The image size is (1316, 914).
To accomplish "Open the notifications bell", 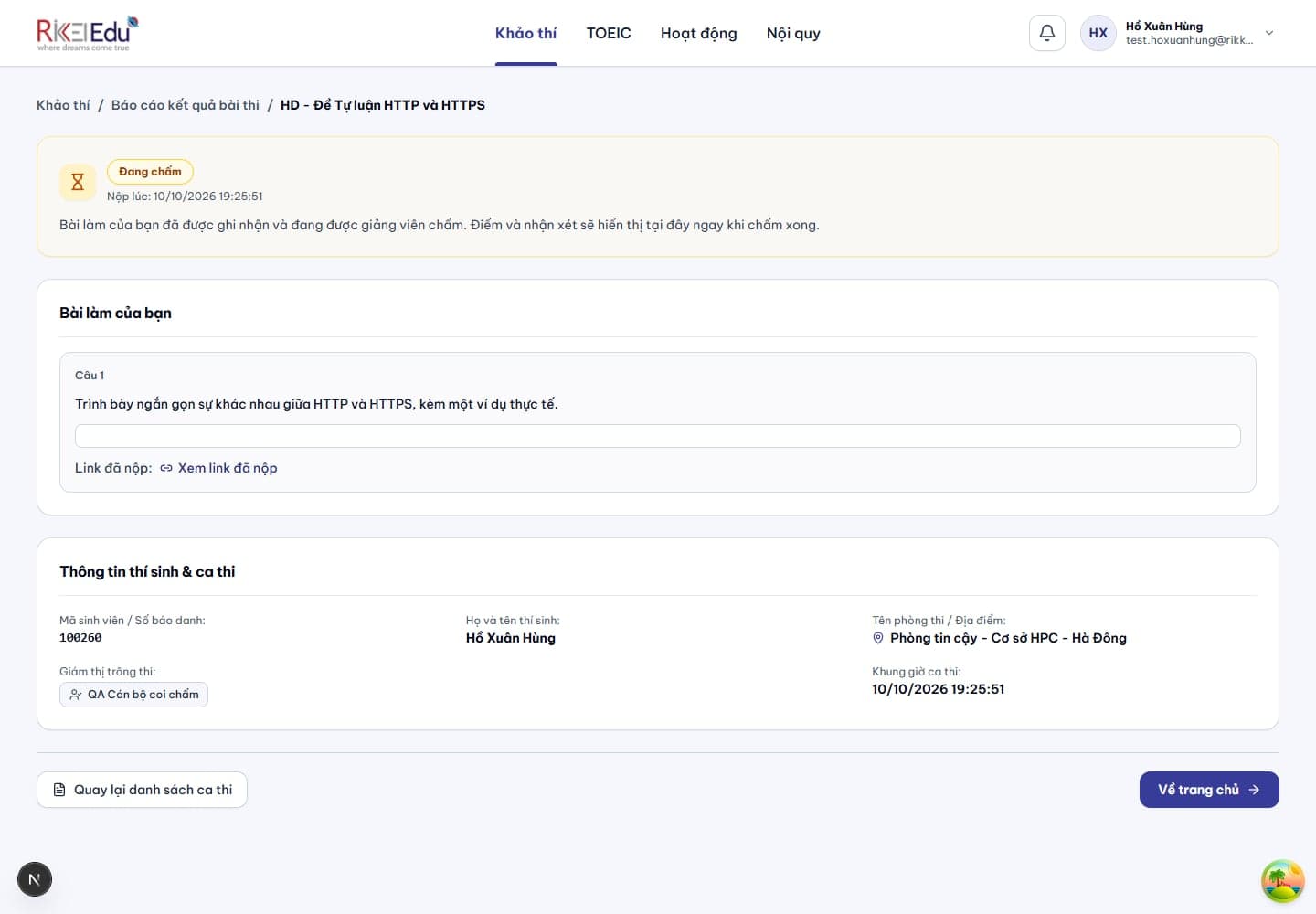I will point(1047,33).
